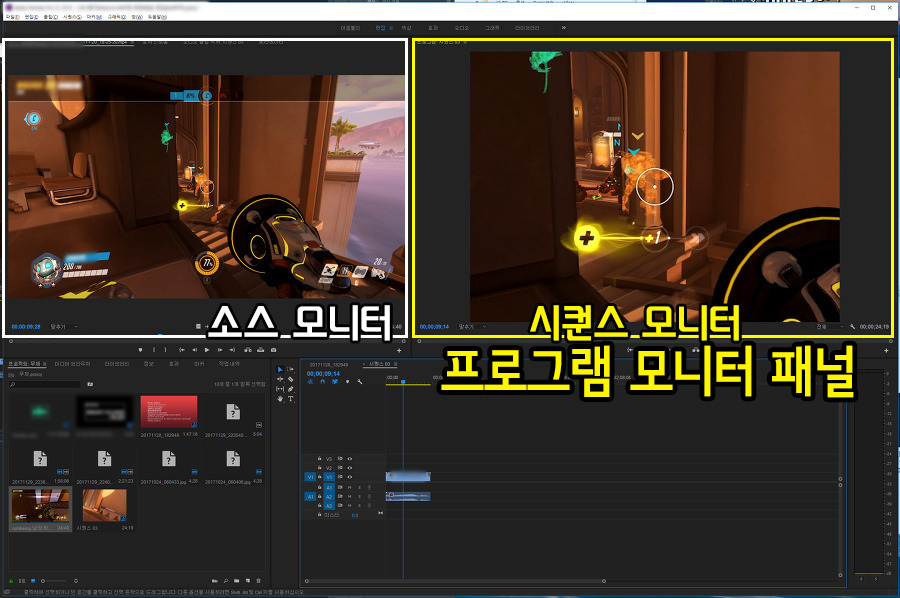Open timeline sequence tab menu
The width and height of the screenshot is (900, 598).
pyautogui.click(x=395, y=364)
